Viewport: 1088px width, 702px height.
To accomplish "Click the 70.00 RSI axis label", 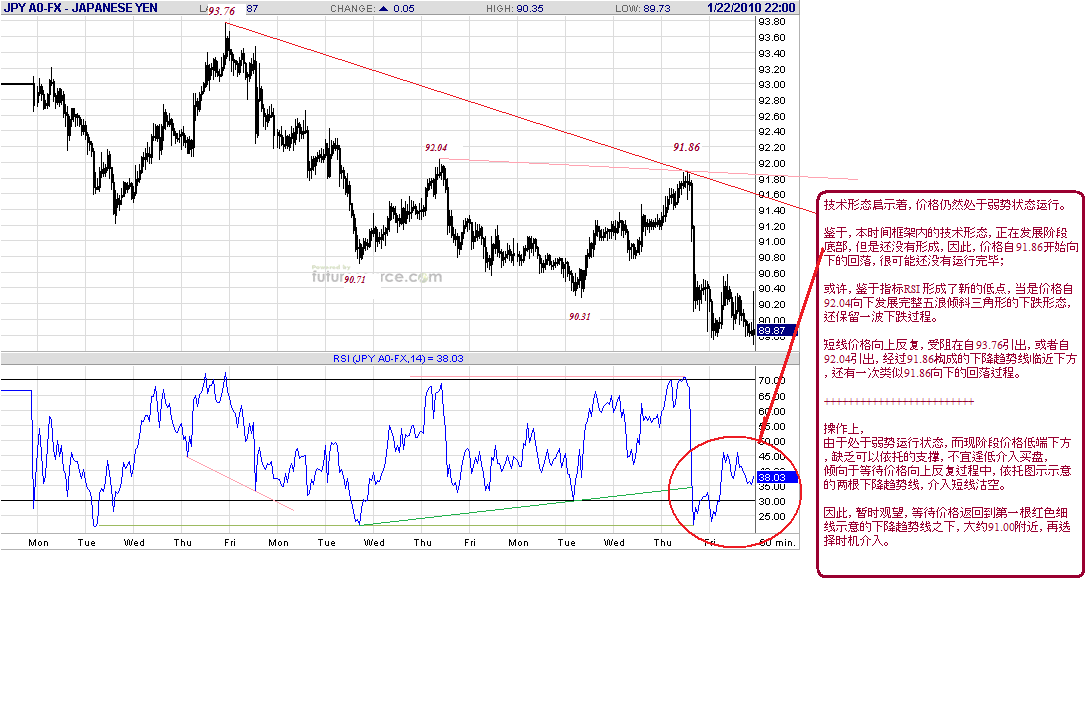I will [772, 380].
